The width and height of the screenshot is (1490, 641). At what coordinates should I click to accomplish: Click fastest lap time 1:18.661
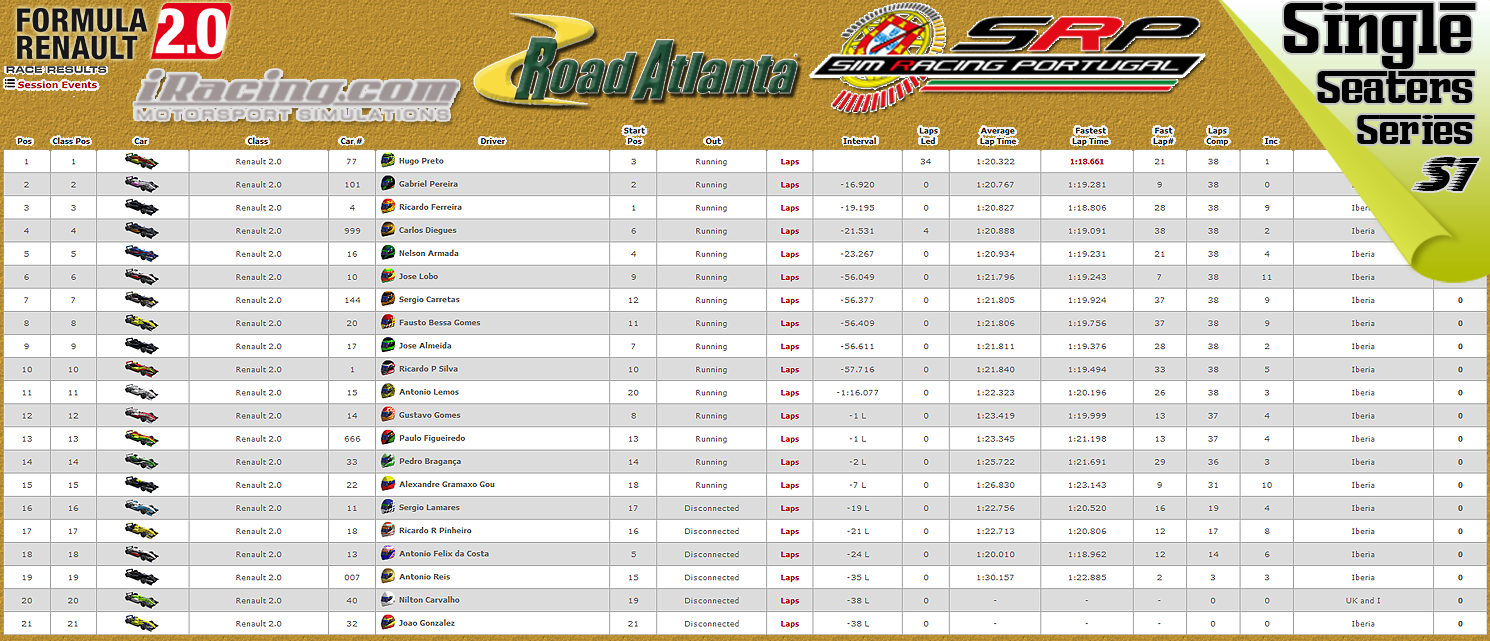(x=1087, y=161)
